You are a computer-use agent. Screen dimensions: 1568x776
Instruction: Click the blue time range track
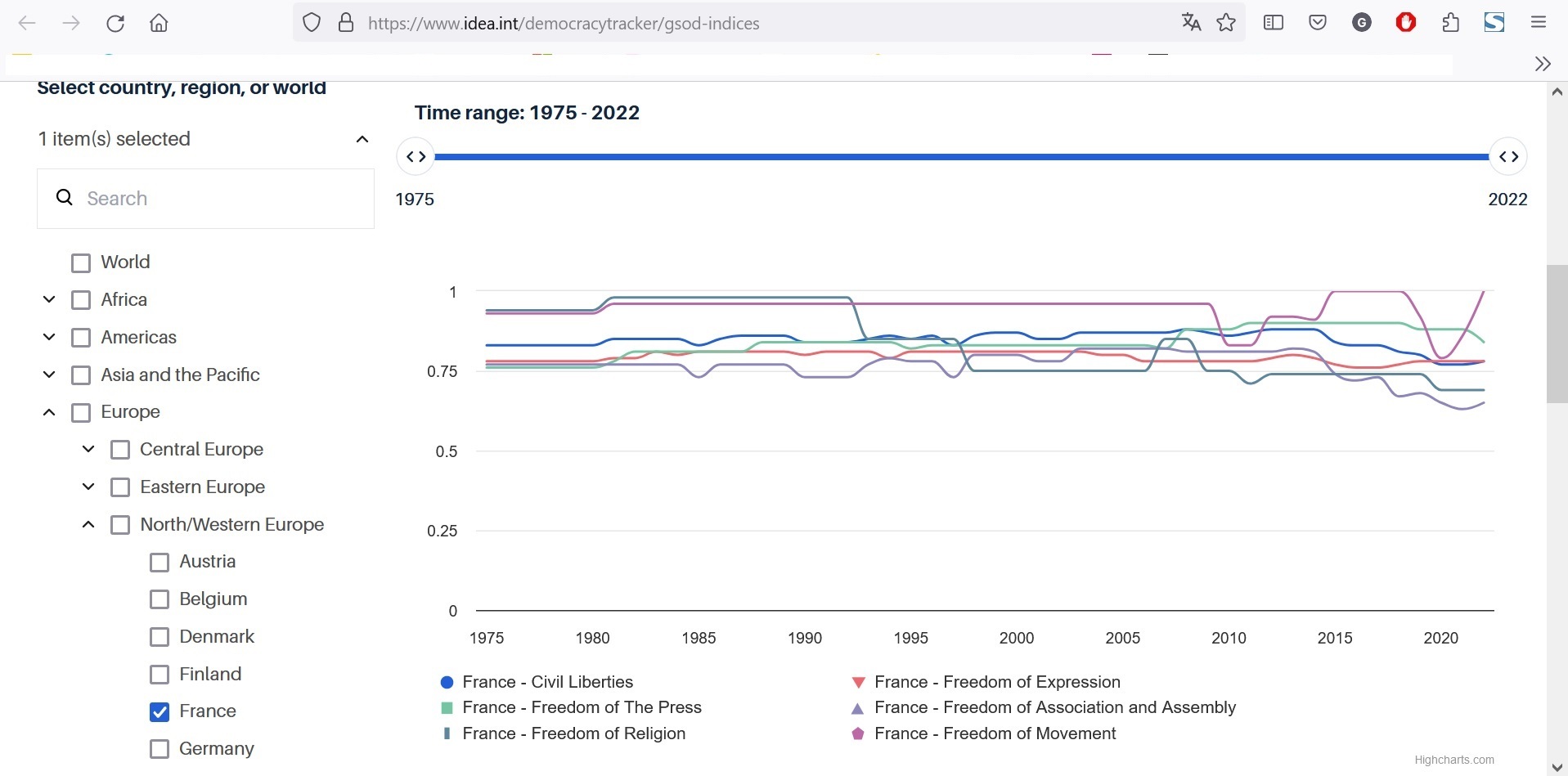click(x=961, y=156)
